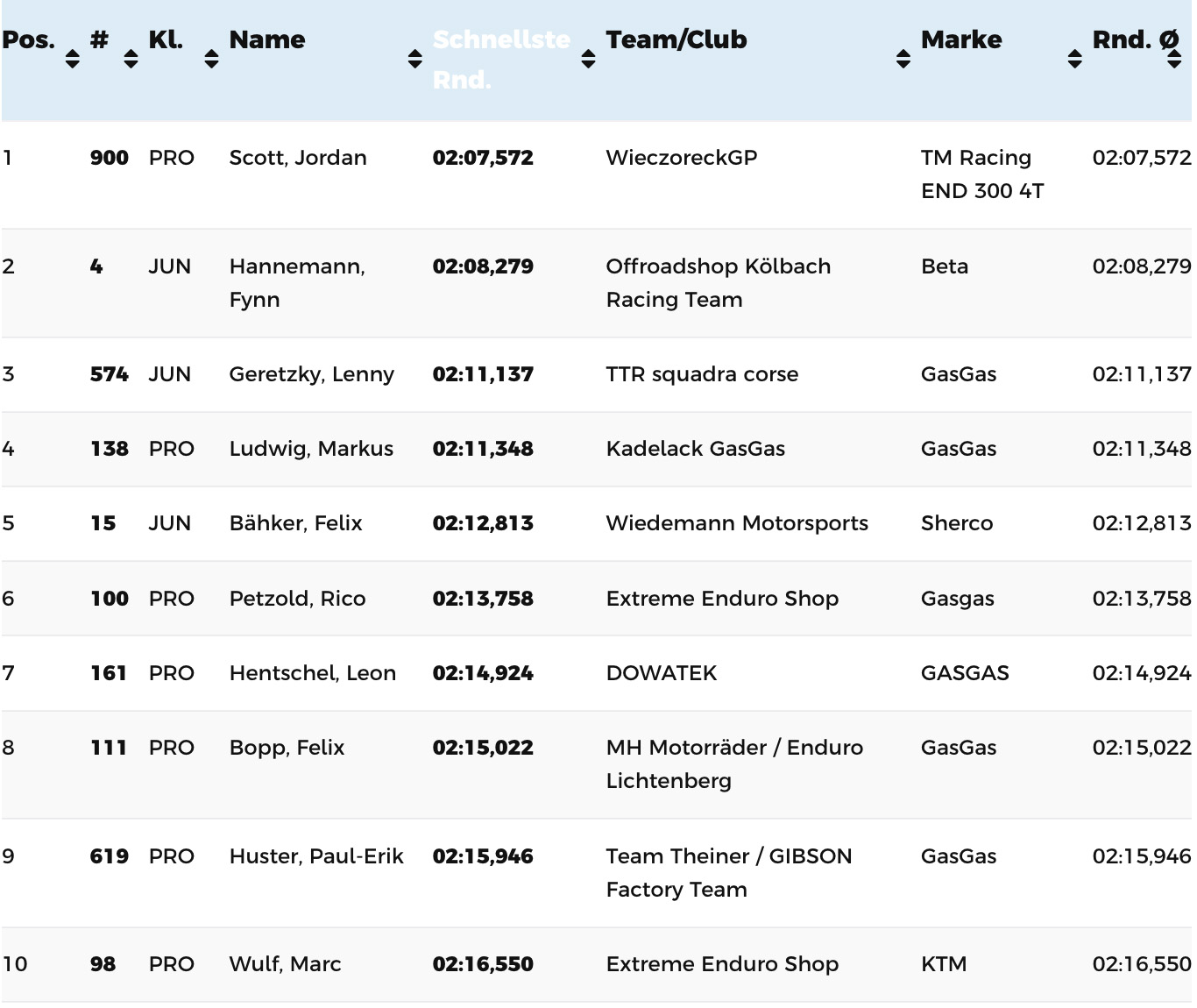Sort by Rnd. Ø column arrows
This screenshot has width=1197, height=1008.
[1174, 59]
